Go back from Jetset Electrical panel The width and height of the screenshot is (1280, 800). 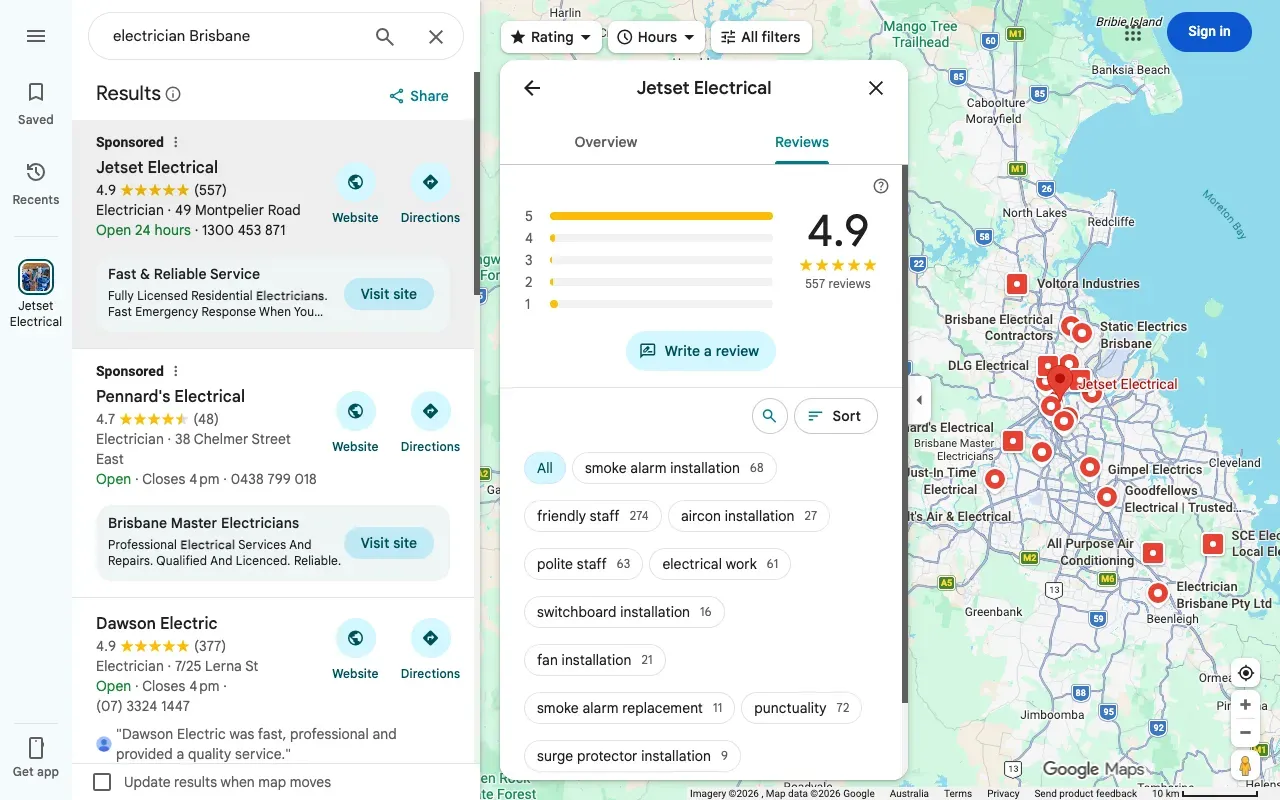click(x=532, y=88)
